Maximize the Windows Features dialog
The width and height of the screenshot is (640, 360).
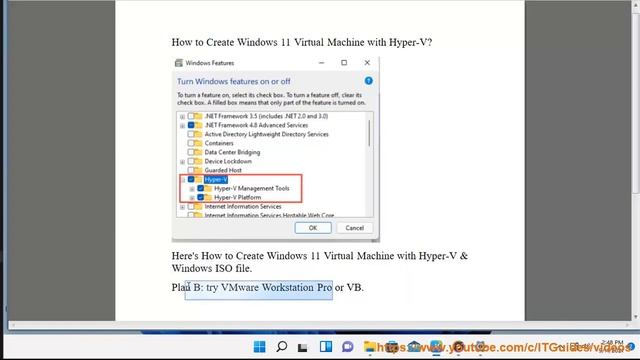344,62
